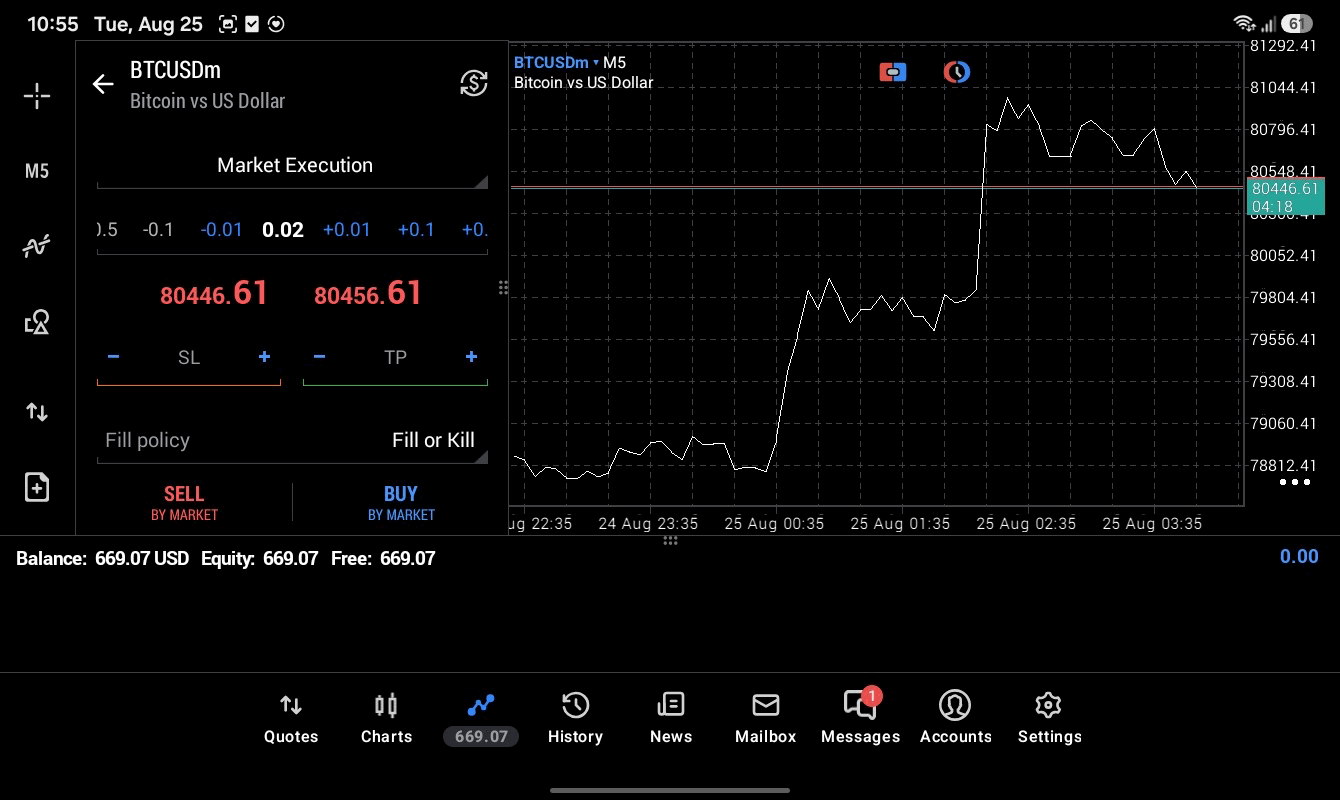Open the chart objects shapes icon
The height and width of the screenshot is (800, 1340).
37,322
